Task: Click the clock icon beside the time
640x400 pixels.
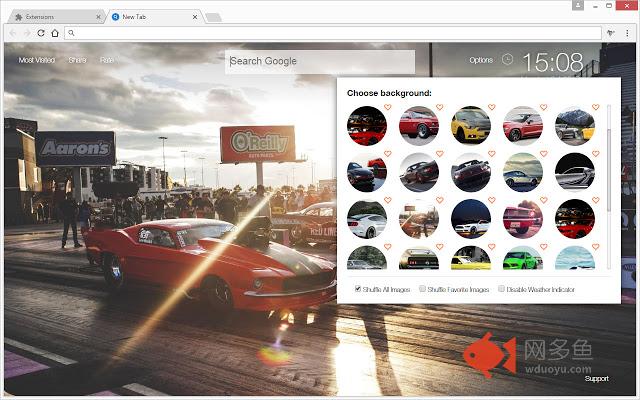Action: pos(507,60)
